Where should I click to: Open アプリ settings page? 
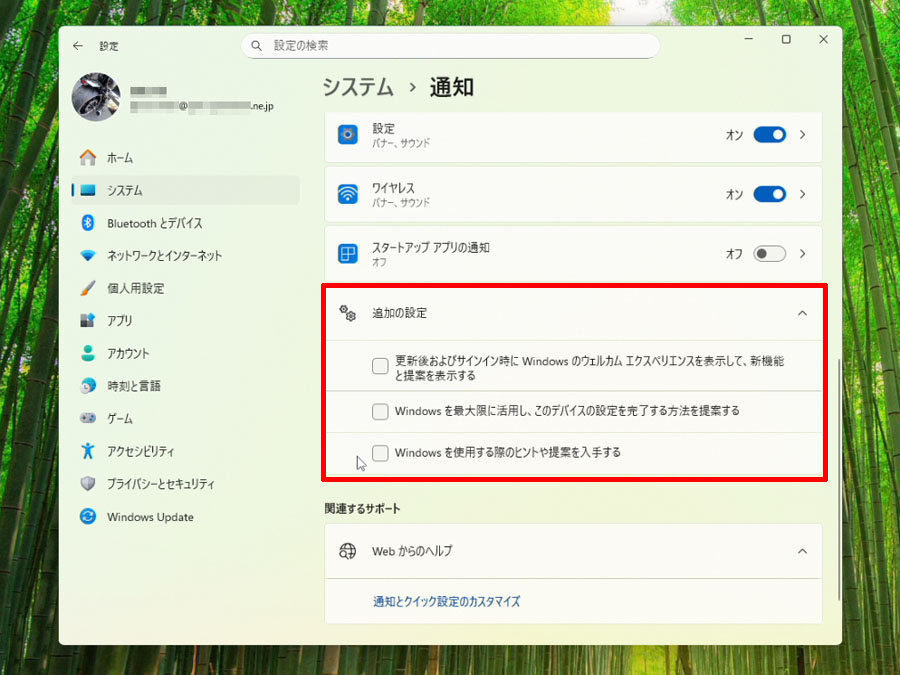(185, 320)
